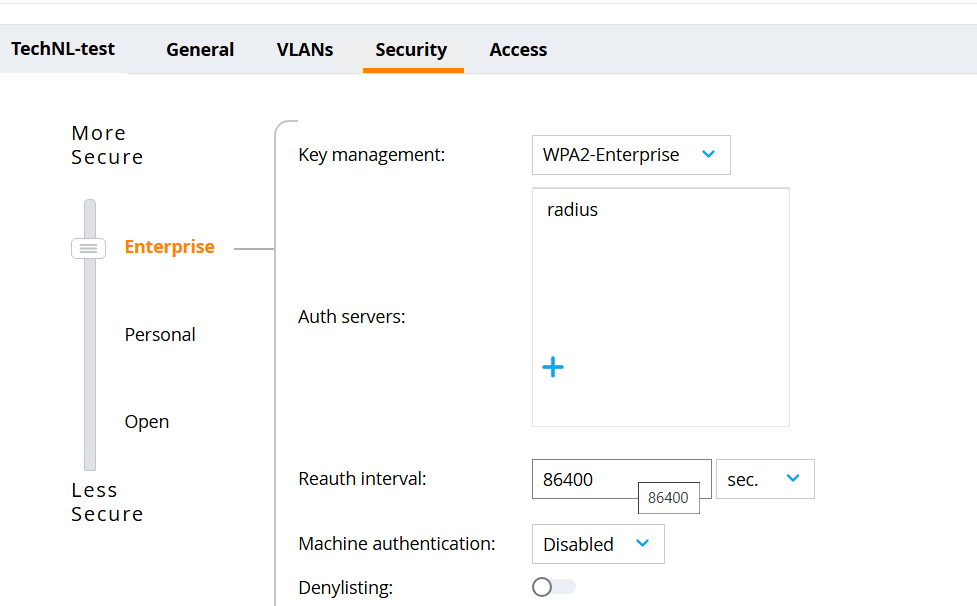Switch to the General tab
This screenshot has width=977, height=606.
tap(200, 49)
